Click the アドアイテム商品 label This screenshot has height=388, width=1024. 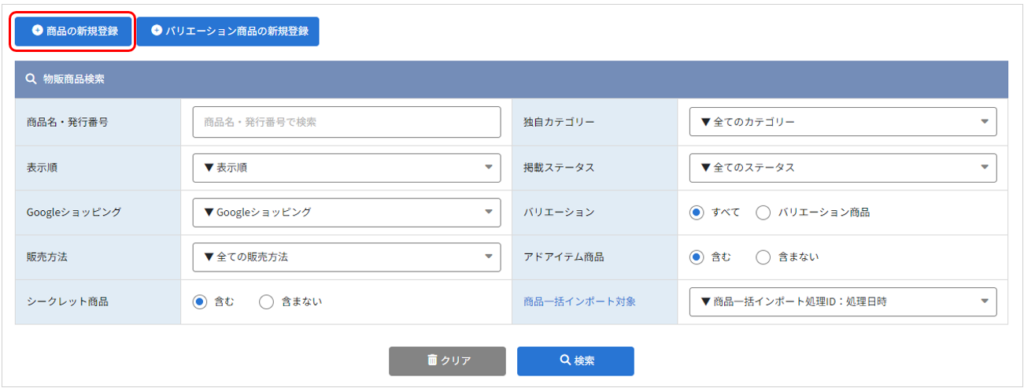tap(564, 257)
